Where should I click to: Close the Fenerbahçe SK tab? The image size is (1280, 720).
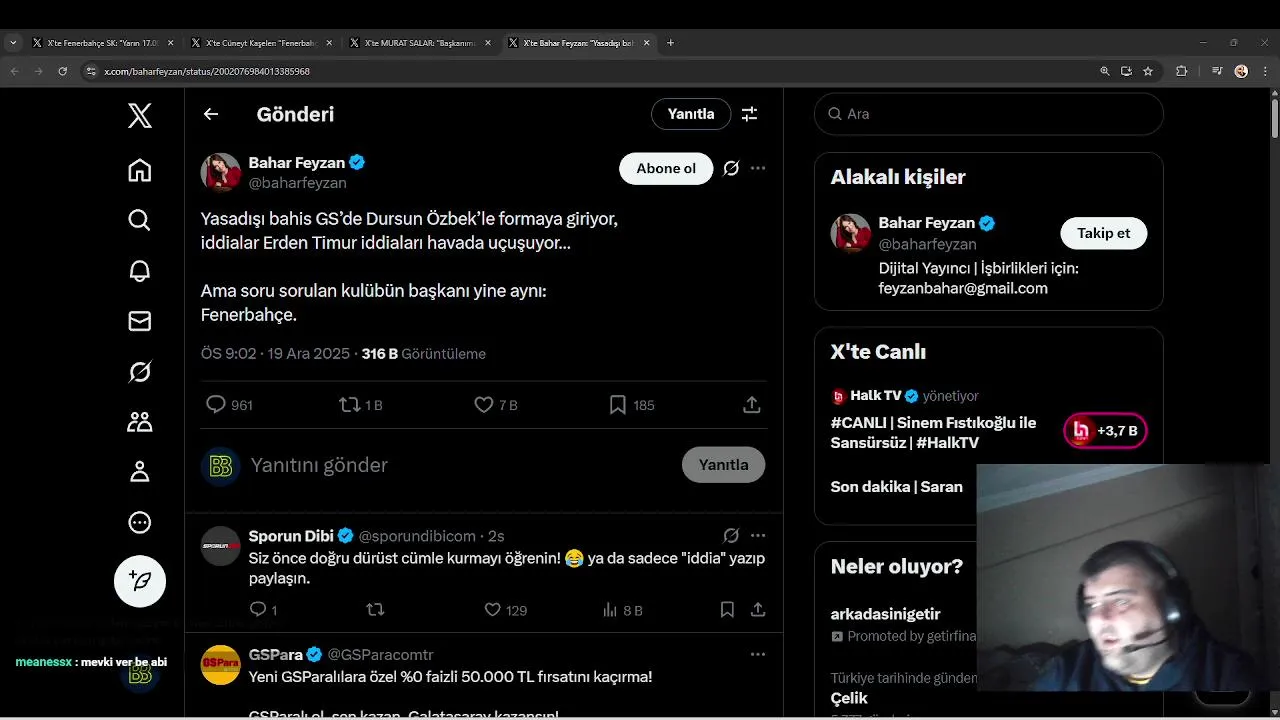pos(171,43)
